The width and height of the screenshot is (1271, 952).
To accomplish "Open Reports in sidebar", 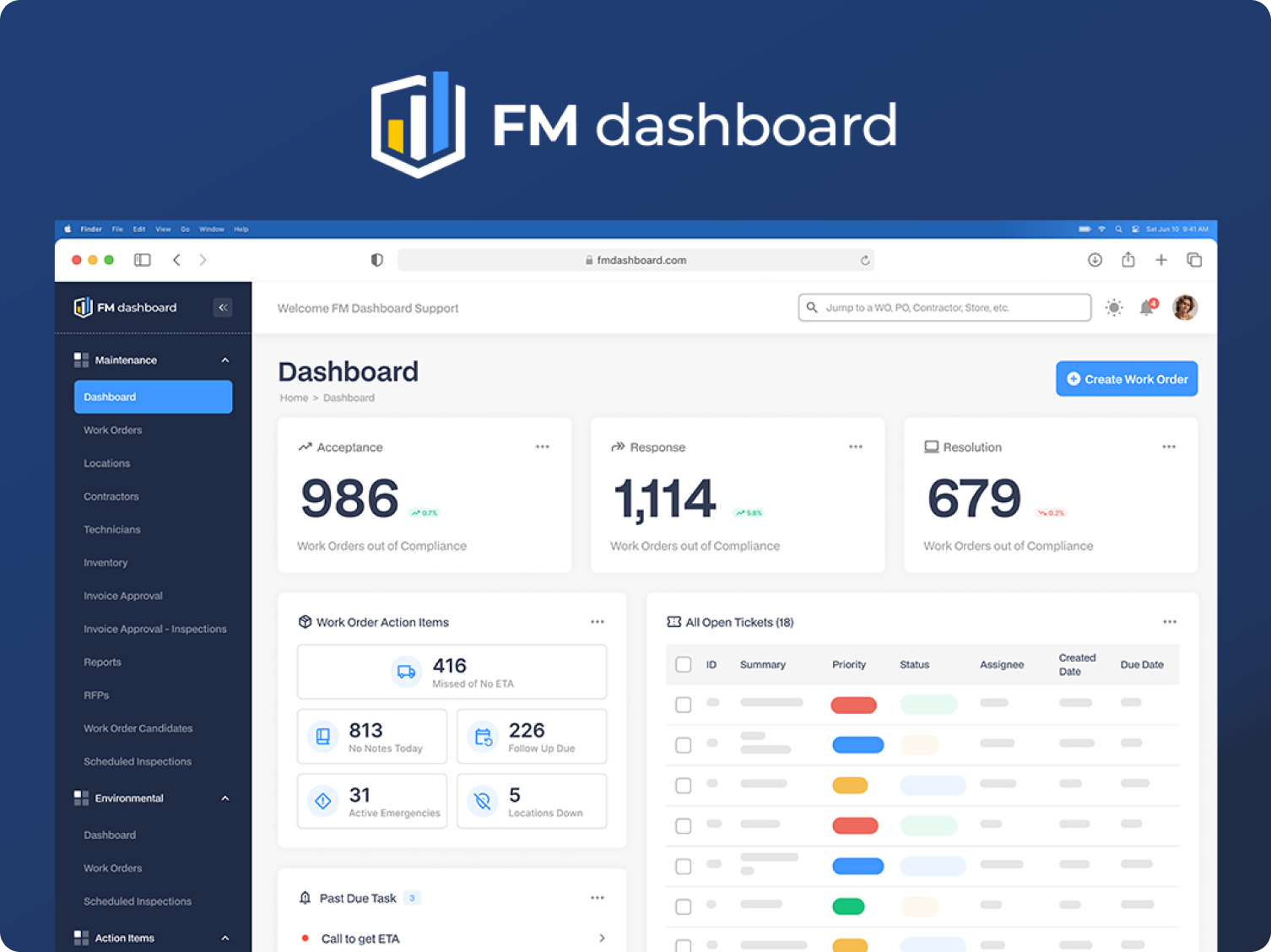I will [102, 663].
